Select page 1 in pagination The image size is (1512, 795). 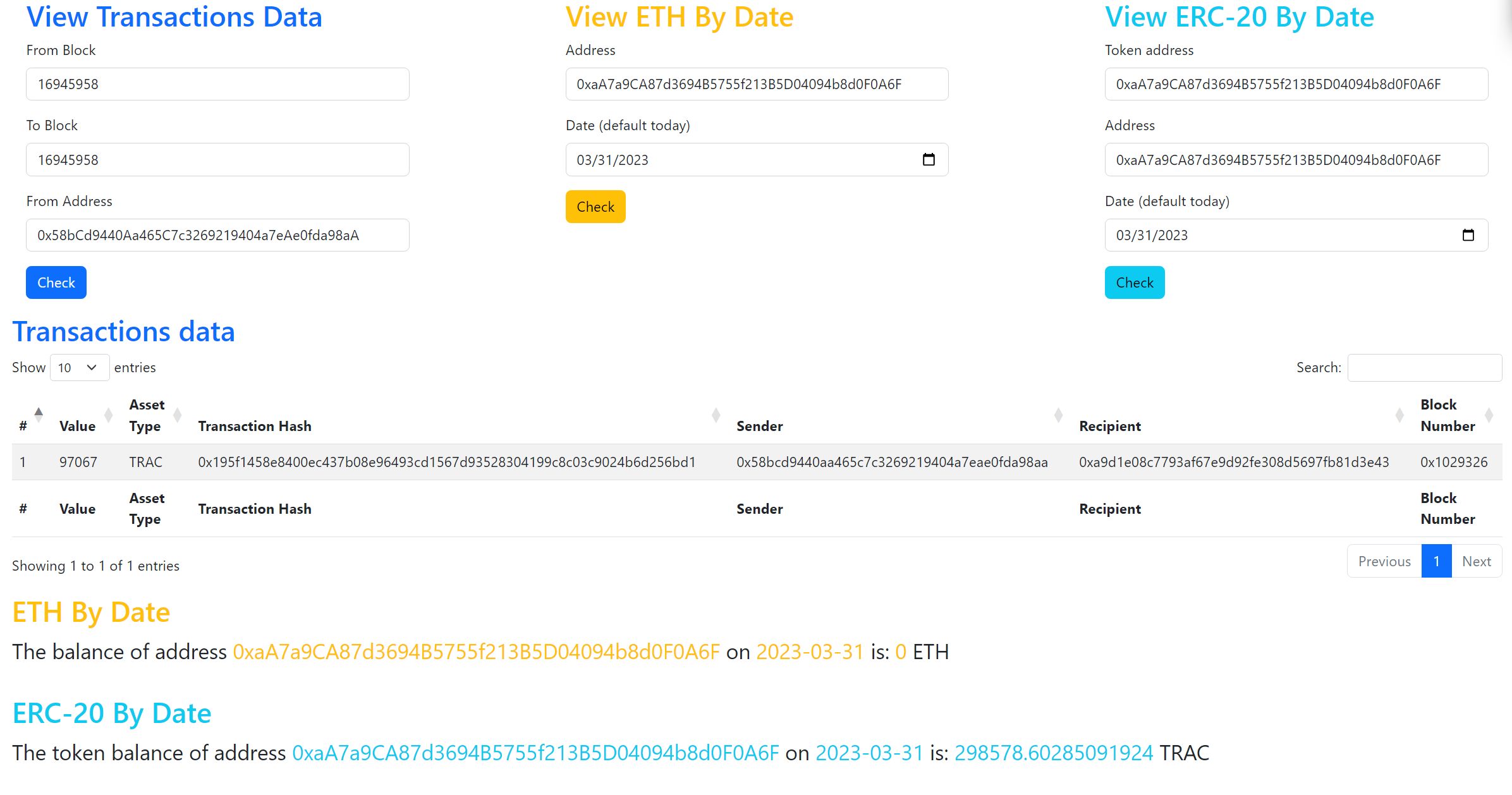pyautogui.click(x=1436, y=561)
